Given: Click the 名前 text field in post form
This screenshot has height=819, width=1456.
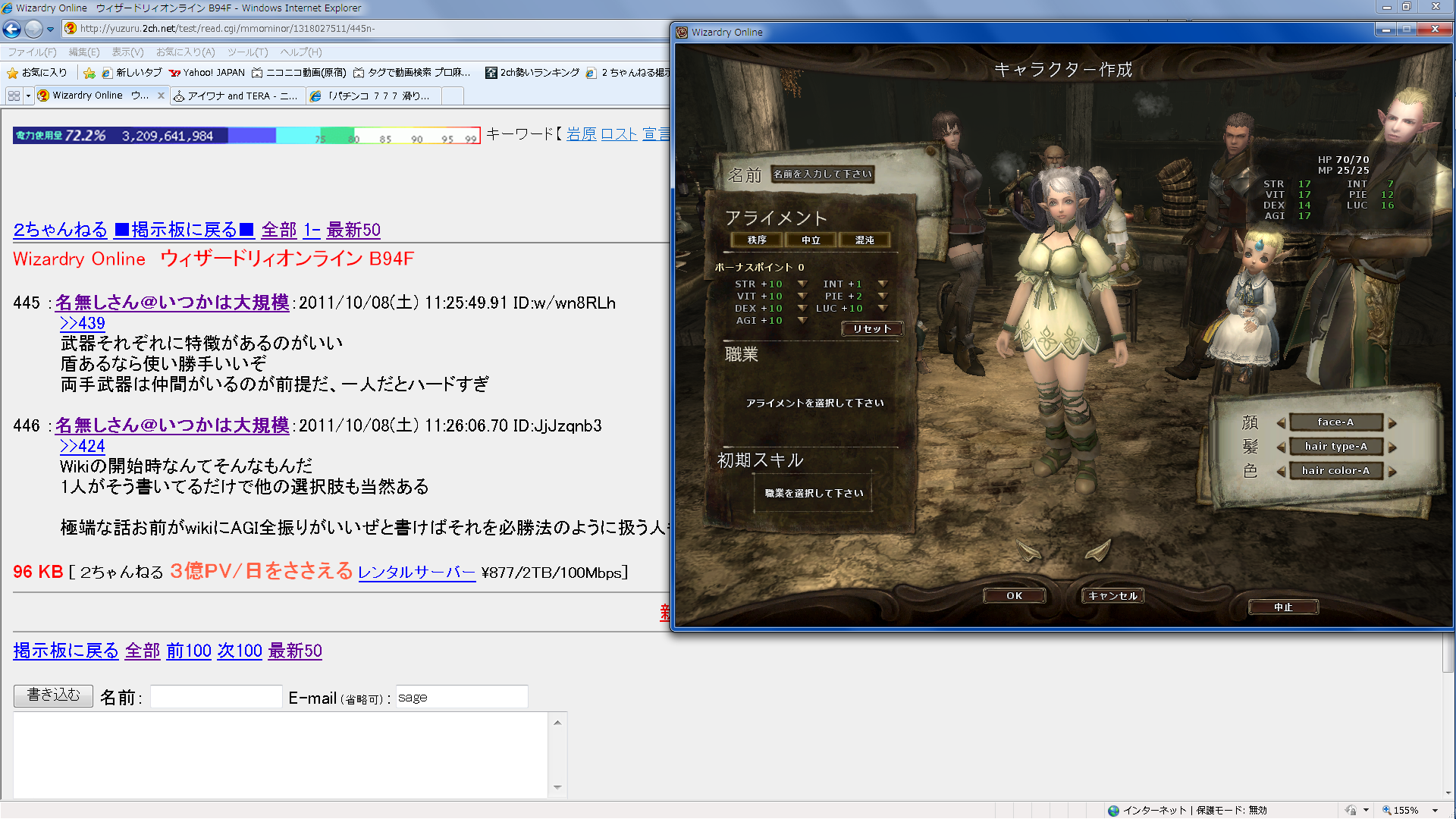Looking at the screenshot, I should pos(216,697).
